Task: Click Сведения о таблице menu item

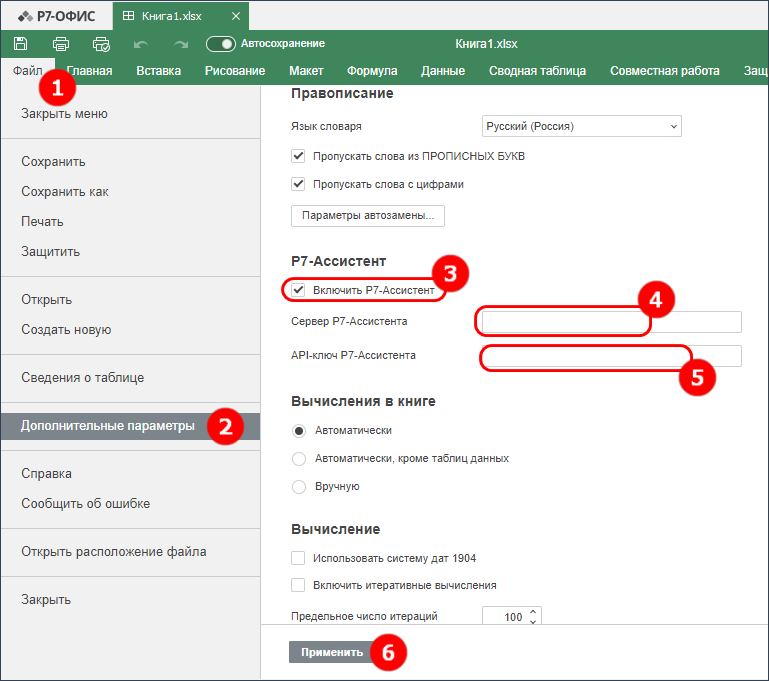Action: tap(82, 378)
